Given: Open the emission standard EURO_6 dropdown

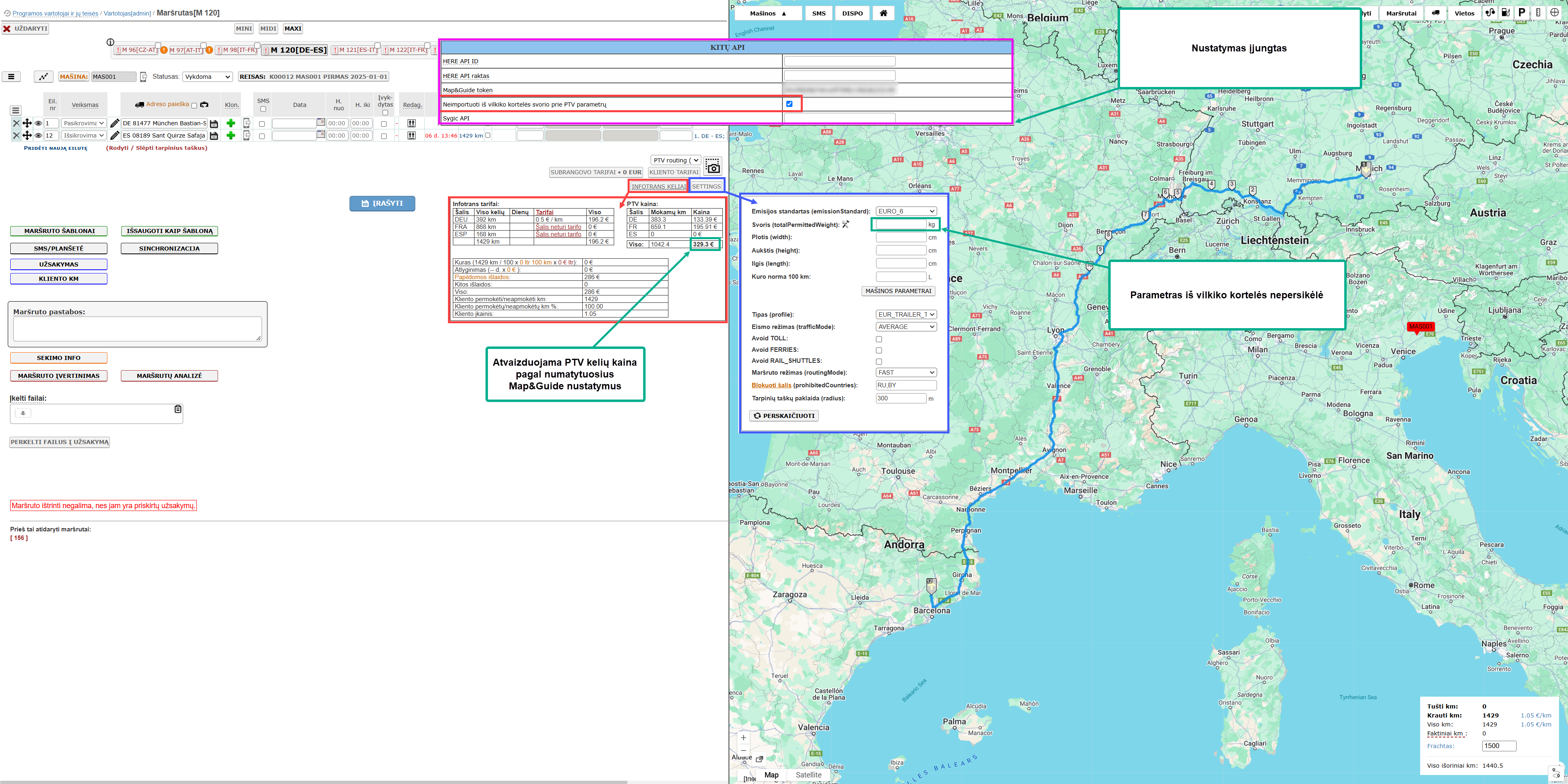Looking at the screenshot, I should (906, 211).
